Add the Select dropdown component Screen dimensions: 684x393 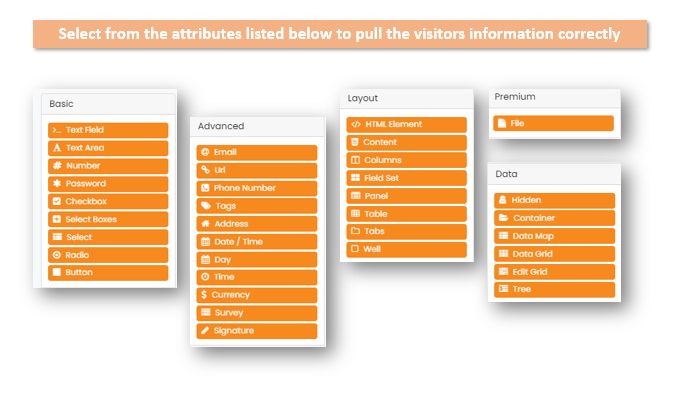[x=108, y=237]
